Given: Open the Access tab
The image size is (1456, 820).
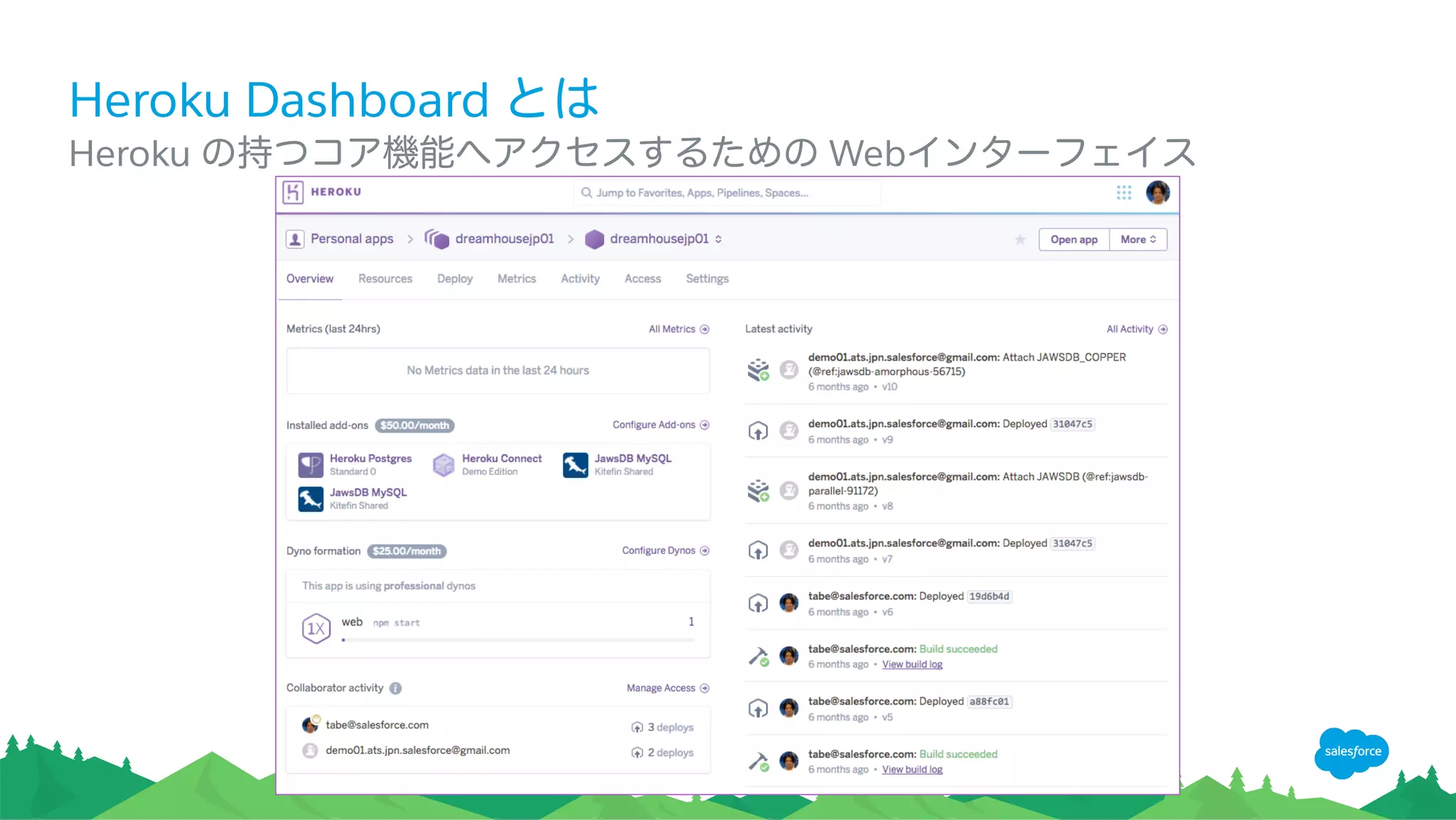Looking at the screenshot, I should (643, 279).
